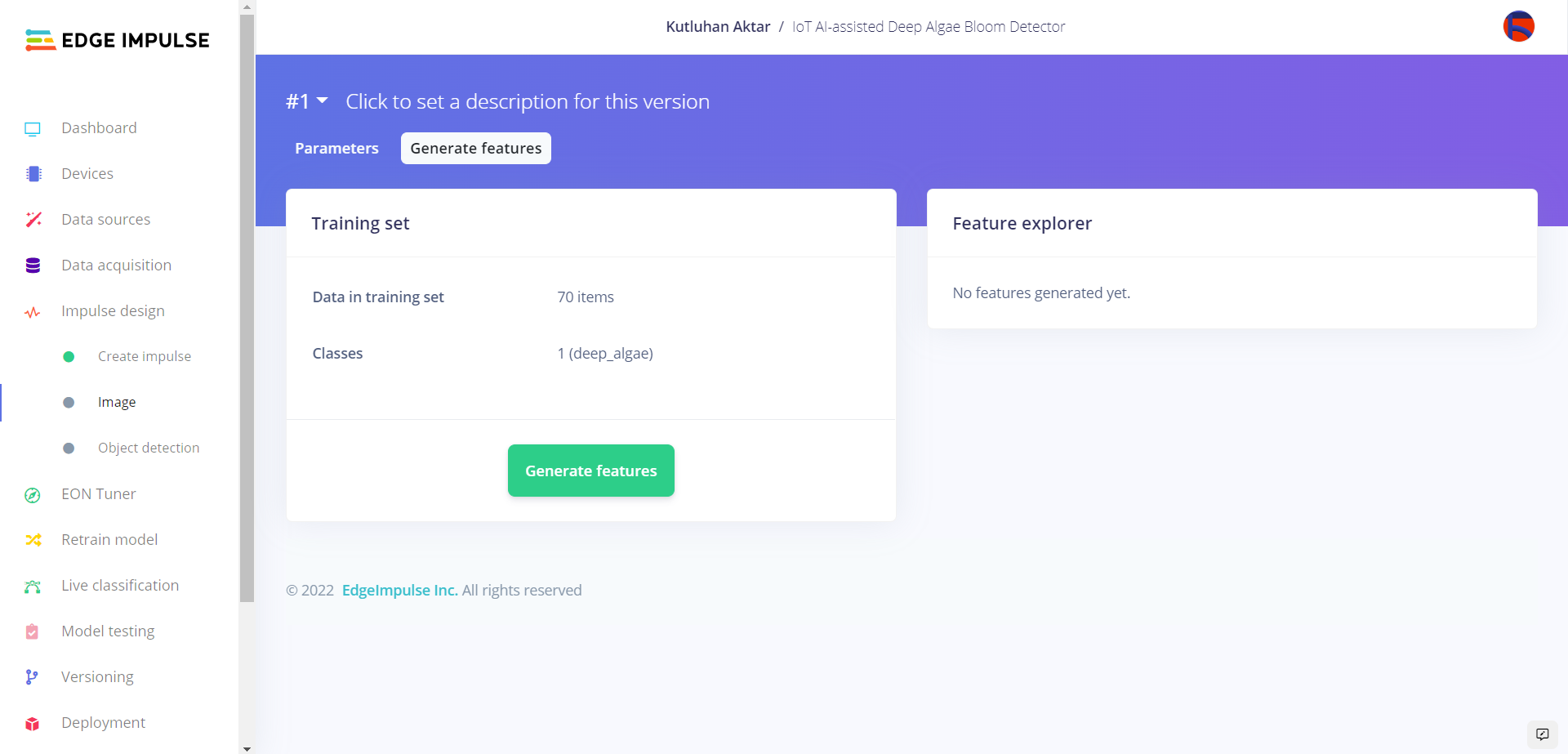The height and width of the screenshot is (754, 1568).
Task: Click the Live classification icon
Action: (x=33, y=587)
